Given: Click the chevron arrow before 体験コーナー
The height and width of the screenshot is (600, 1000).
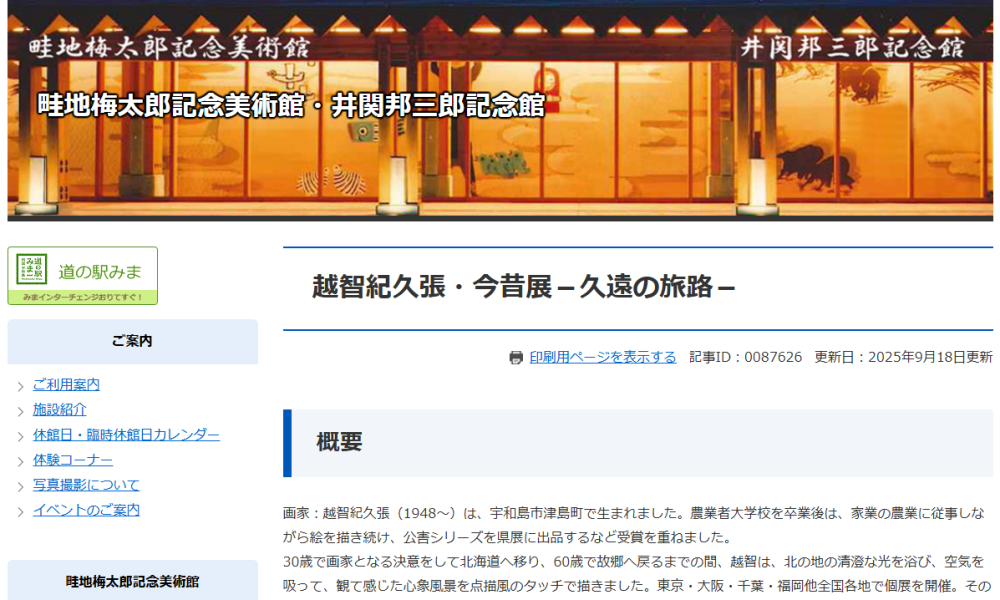Looking at the screenshot, I should [21, 461].
